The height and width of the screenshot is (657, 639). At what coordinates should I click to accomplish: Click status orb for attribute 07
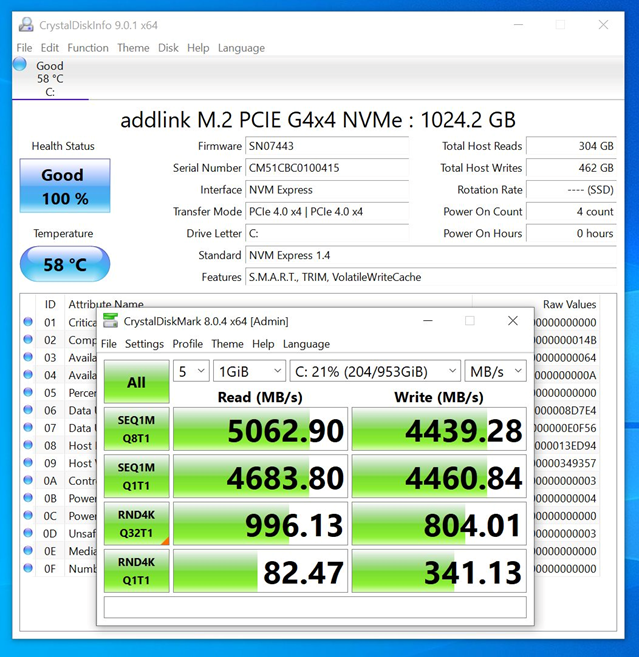(x=28, y=427)
